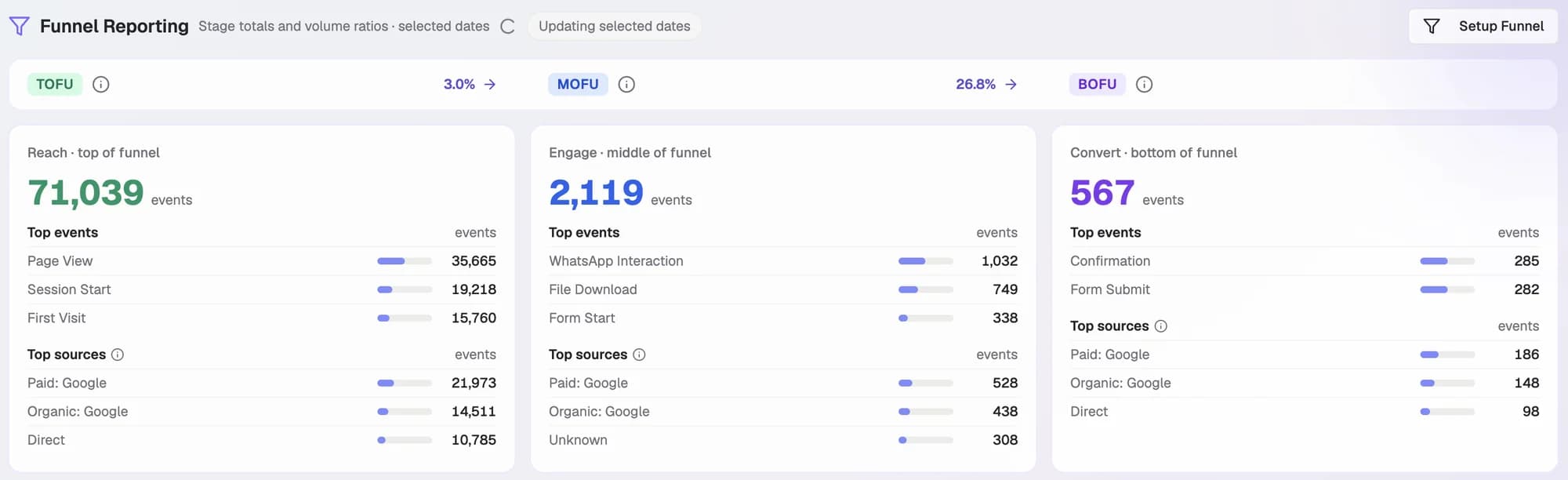Click the Session Start progress bar

[405, 289]
